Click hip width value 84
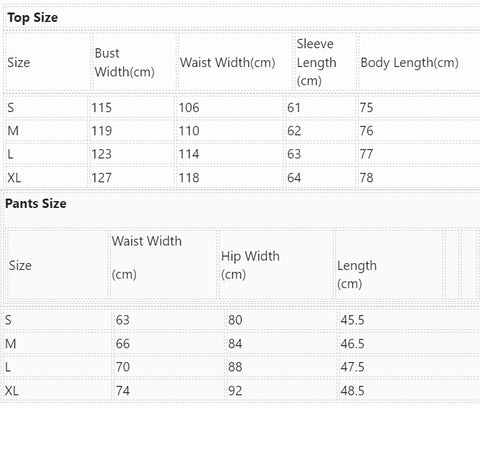This screenshot has height=451, width=480. 235,344
